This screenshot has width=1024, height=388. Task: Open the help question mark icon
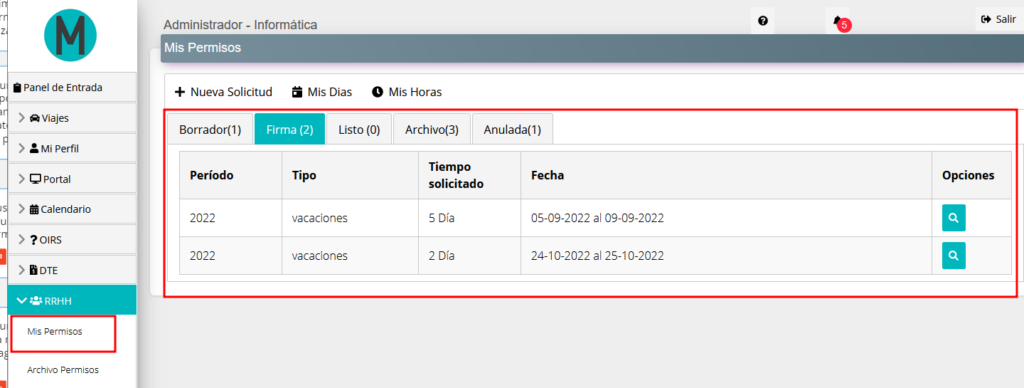[762, 21]
